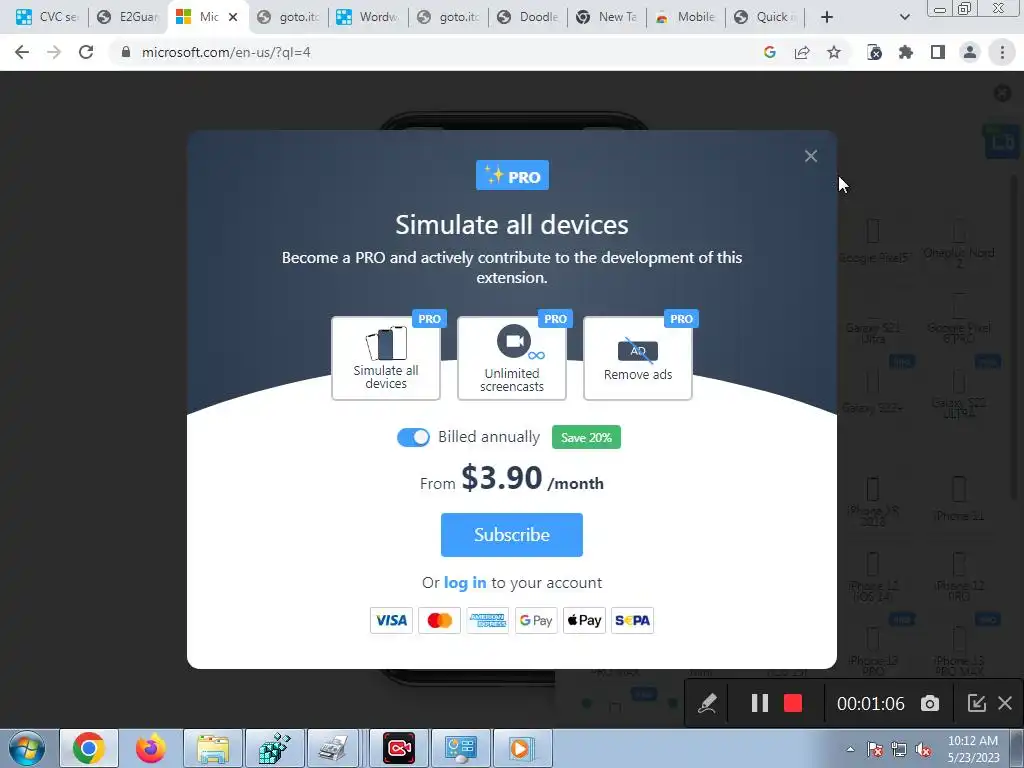Bookmark this page with the star
This screenshot has width=1024, height=768.
click(x=834, y=52)
